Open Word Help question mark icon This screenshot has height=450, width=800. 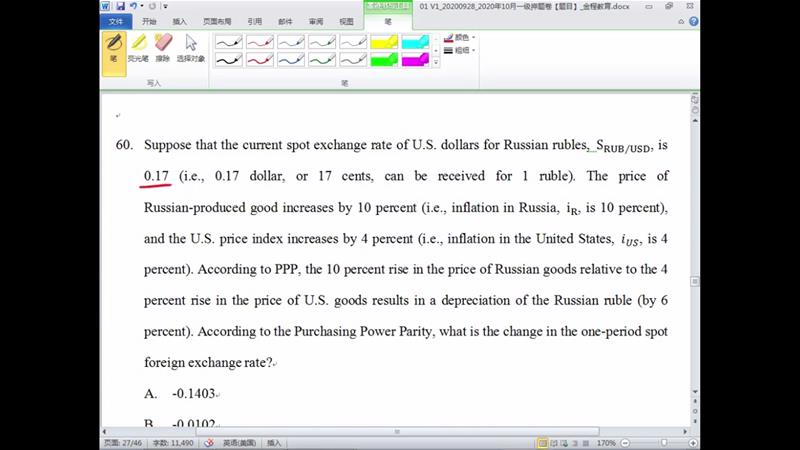[693, 20]
